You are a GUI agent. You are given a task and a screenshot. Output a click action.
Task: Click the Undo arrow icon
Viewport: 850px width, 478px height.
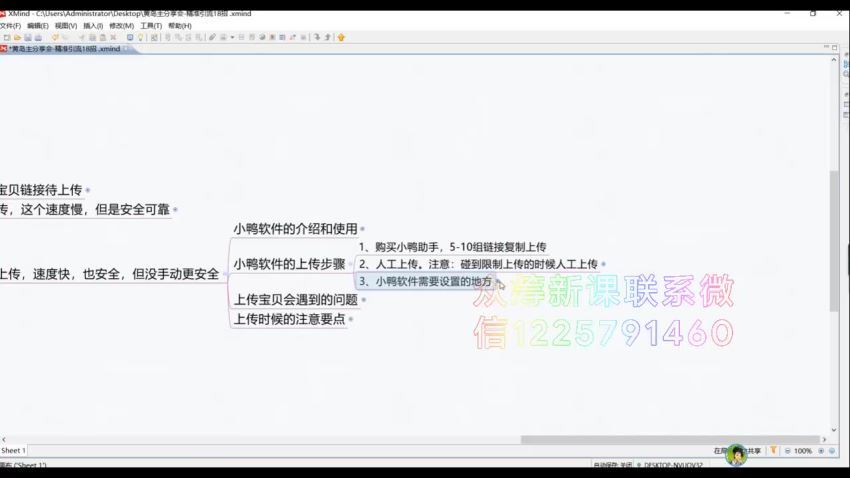[x=55, y=37]
